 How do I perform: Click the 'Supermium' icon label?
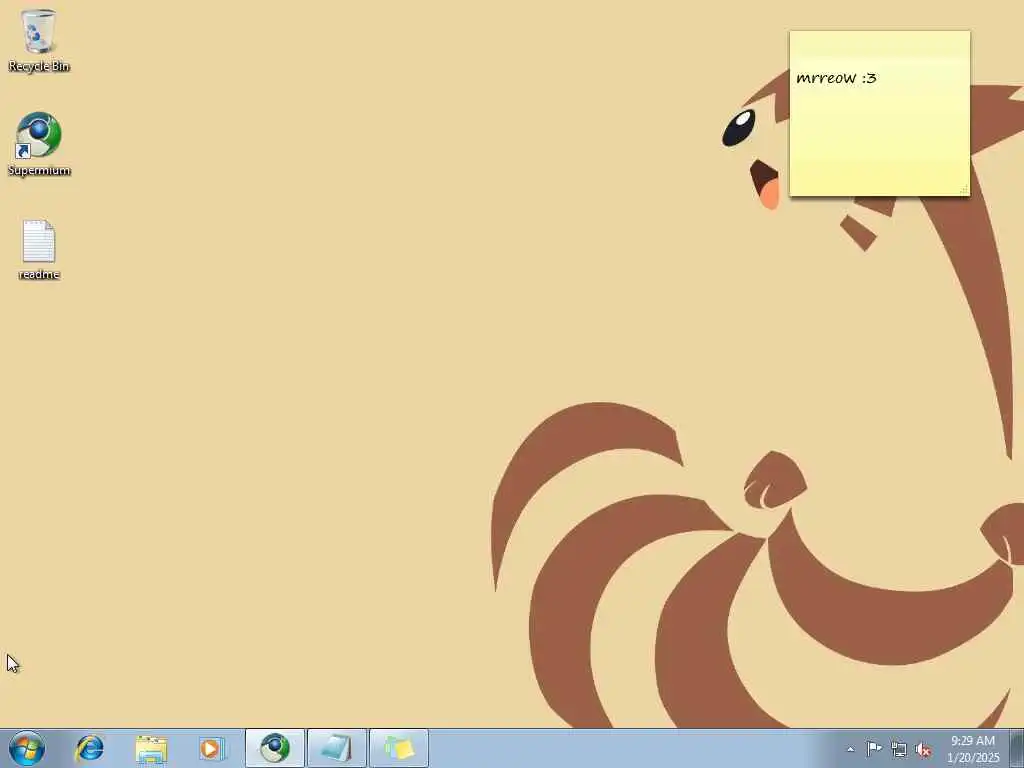pyautogui.click(x=39, y=170)
